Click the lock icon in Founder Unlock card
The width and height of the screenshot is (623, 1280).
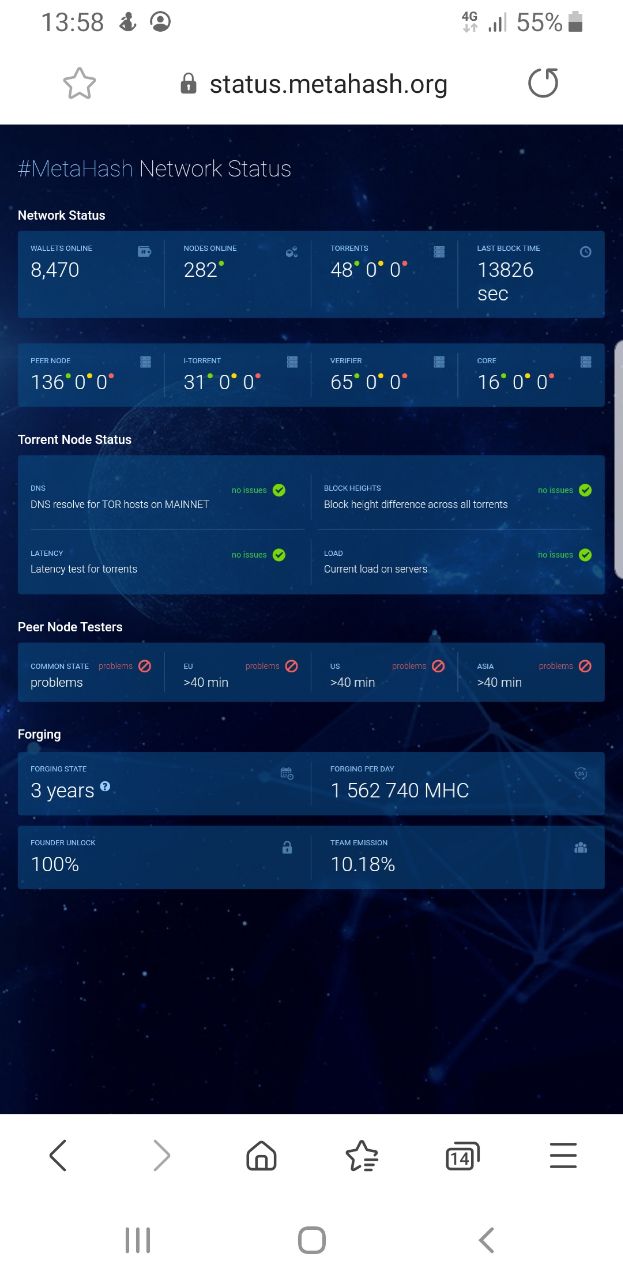[x=287, y=848]
